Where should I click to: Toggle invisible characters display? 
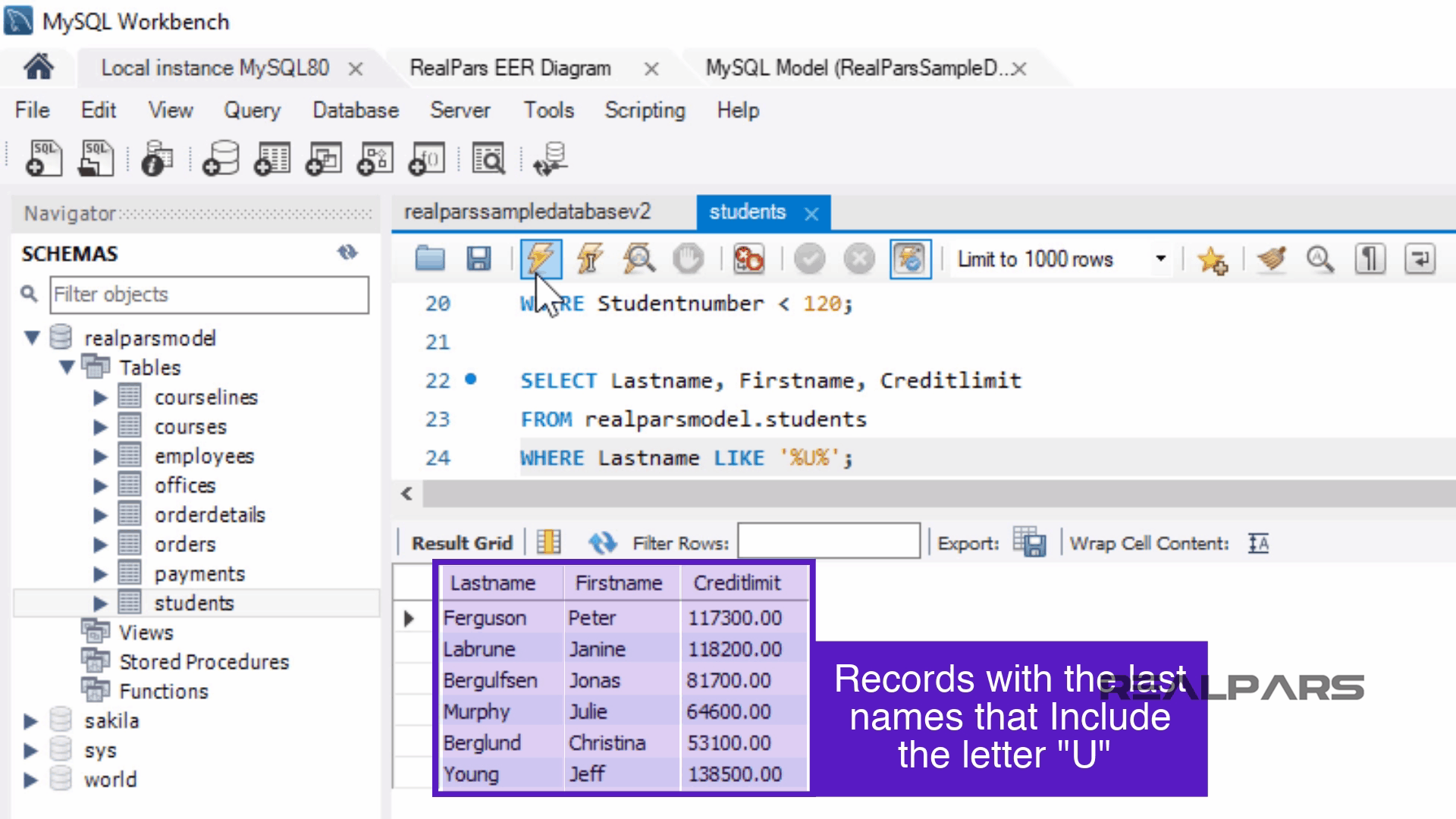tap(1370, 259)
